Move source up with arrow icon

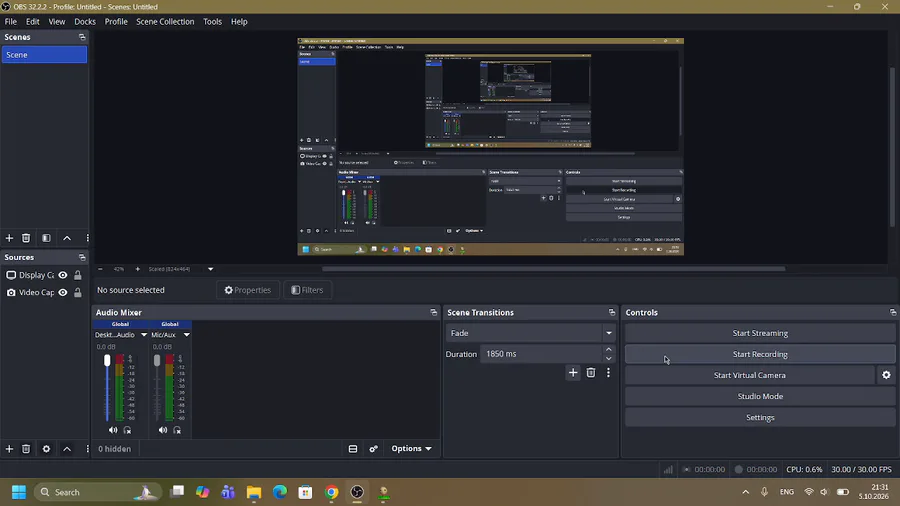coord(67,449)
